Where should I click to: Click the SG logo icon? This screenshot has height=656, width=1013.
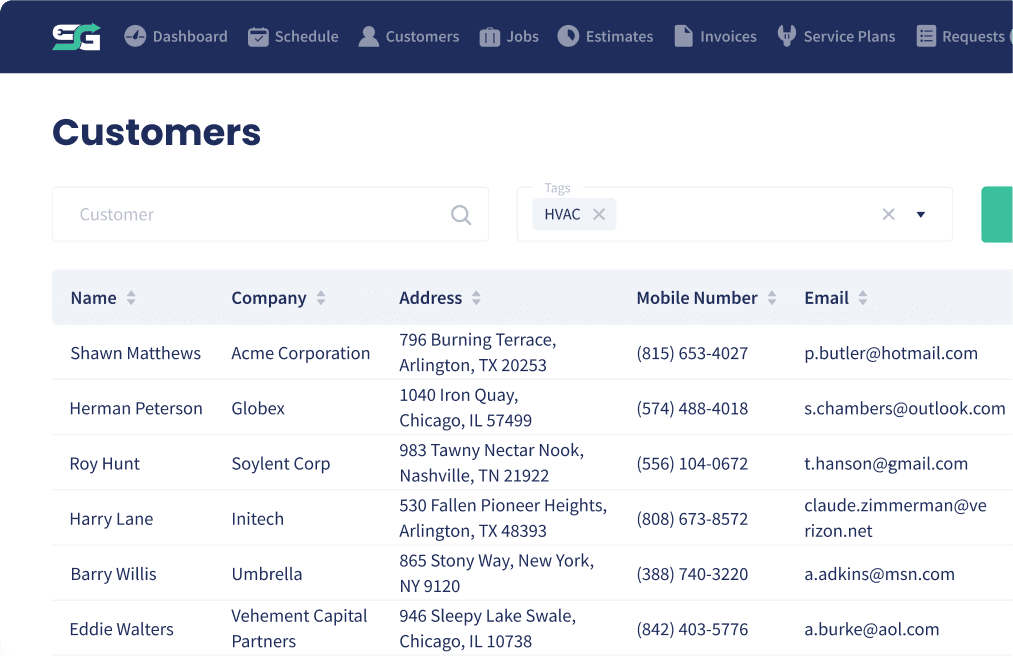click(x=76, y=37)
